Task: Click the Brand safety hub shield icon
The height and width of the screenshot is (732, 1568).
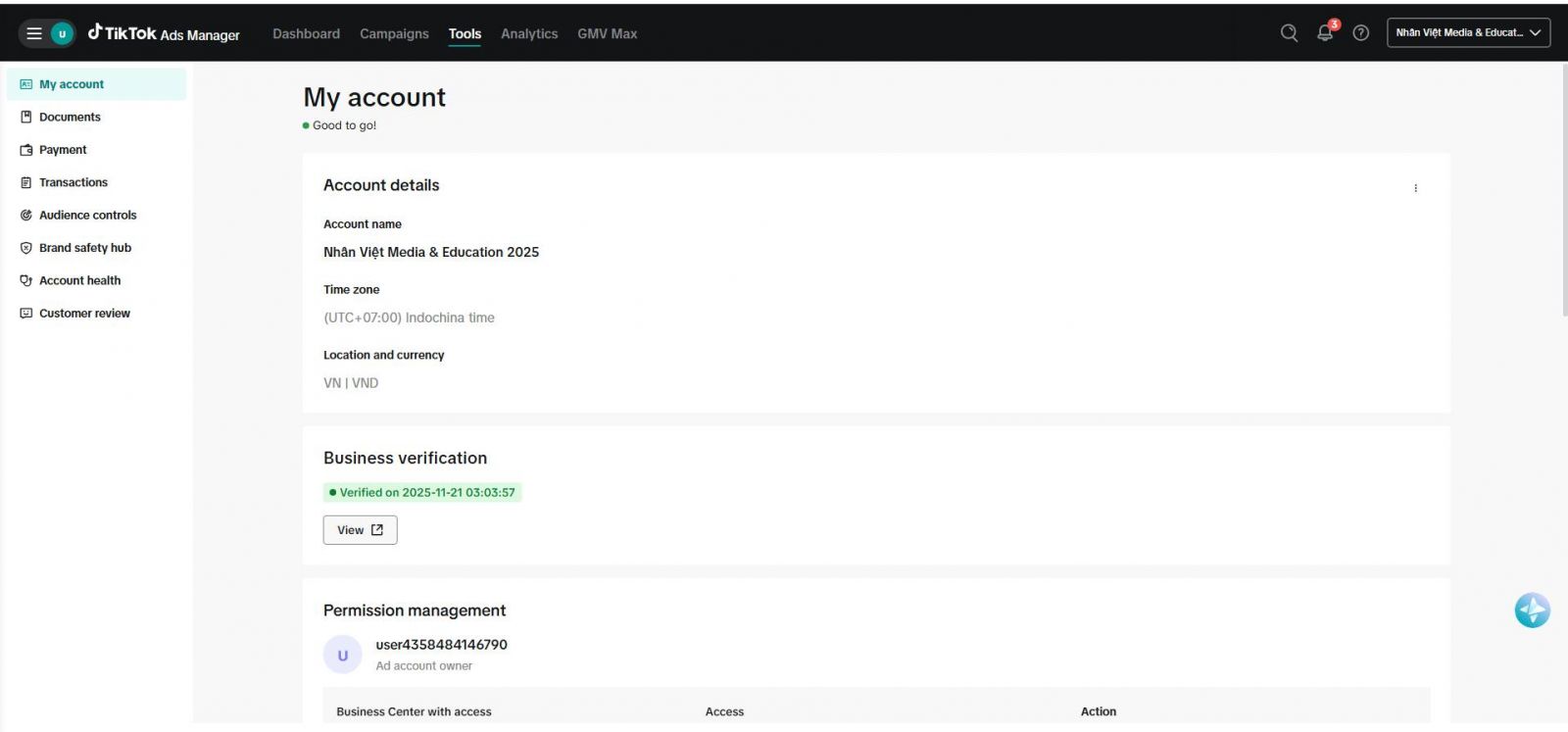Action: [26, 248]
